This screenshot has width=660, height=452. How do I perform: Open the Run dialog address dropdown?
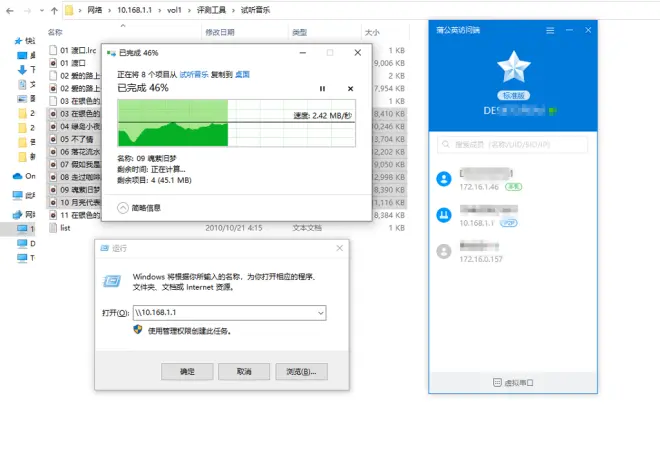(x=319, y=313)
